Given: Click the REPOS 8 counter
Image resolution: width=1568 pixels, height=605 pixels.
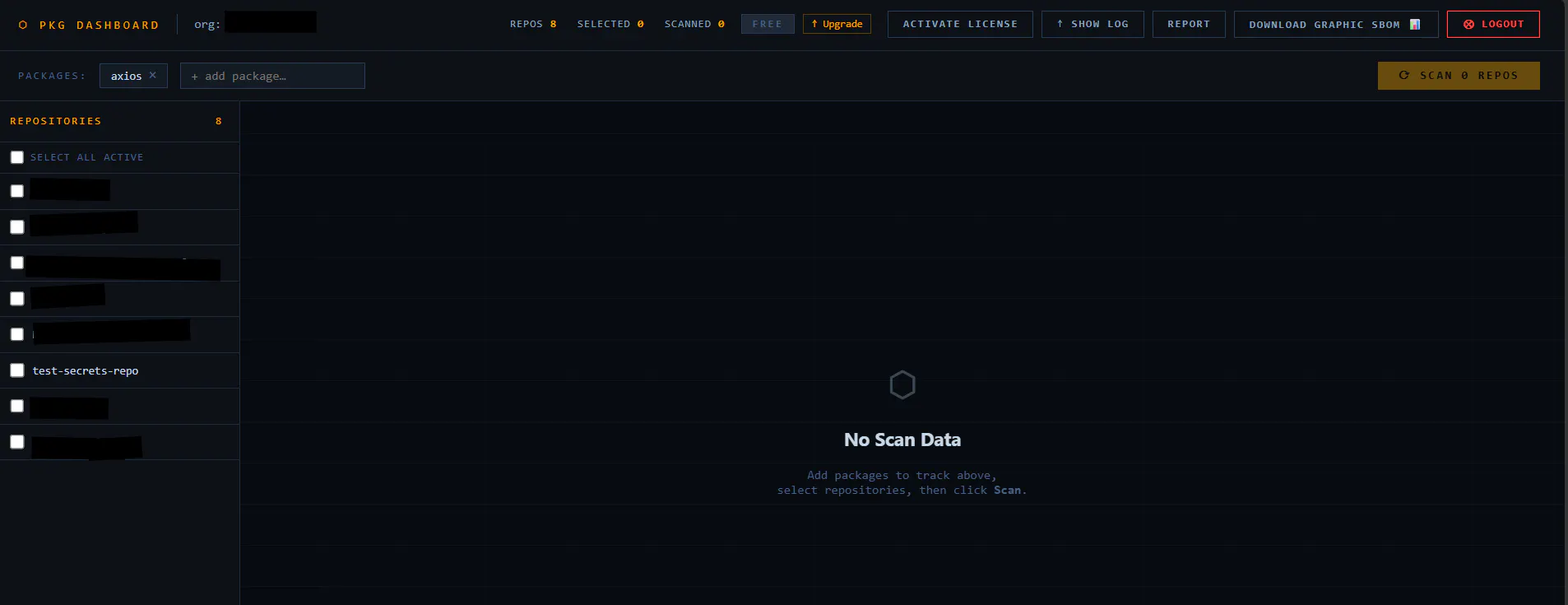Looking at the screenshot, I should (x=533, y=24).
